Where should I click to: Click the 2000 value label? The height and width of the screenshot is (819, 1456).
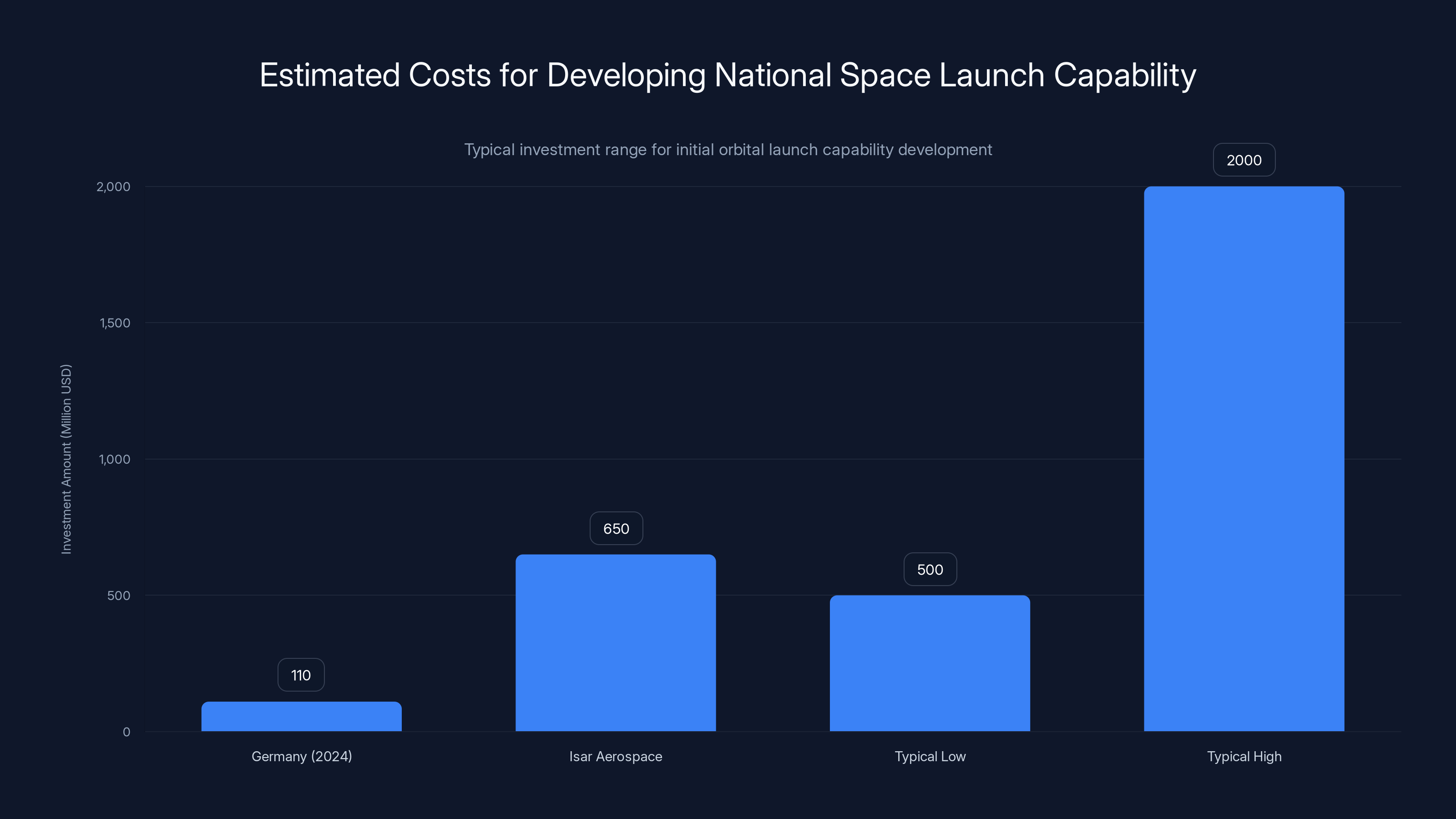1244,160
